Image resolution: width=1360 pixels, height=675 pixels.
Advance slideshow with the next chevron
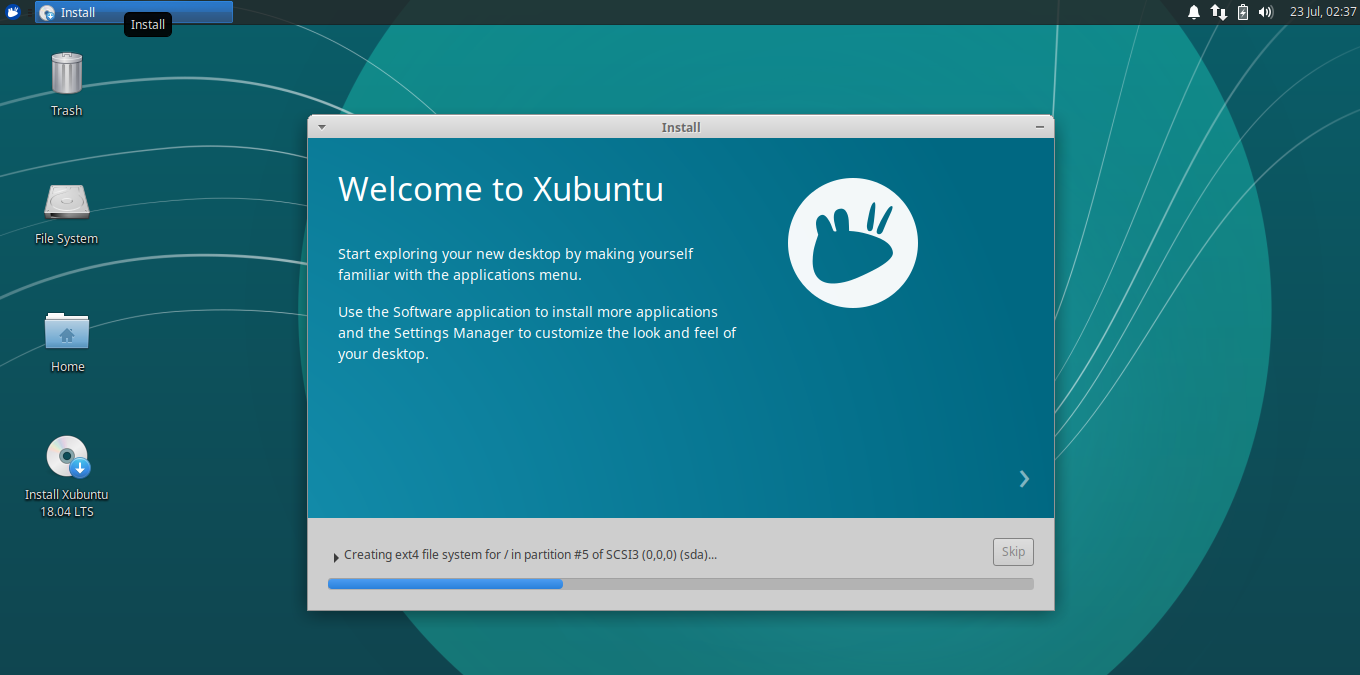[x=1024, y=479]
